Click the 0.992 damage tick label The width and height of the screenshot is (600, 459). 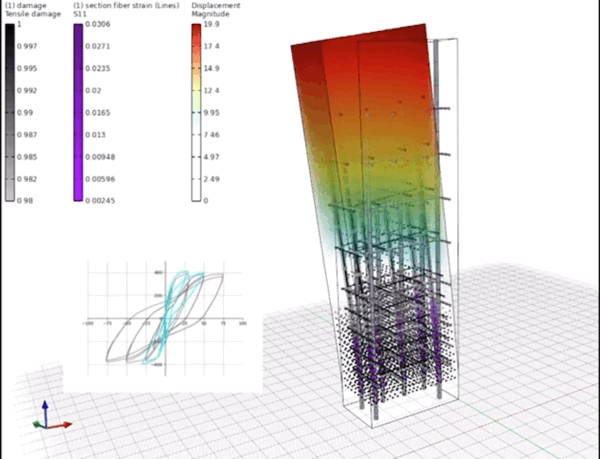coord(27,91)
